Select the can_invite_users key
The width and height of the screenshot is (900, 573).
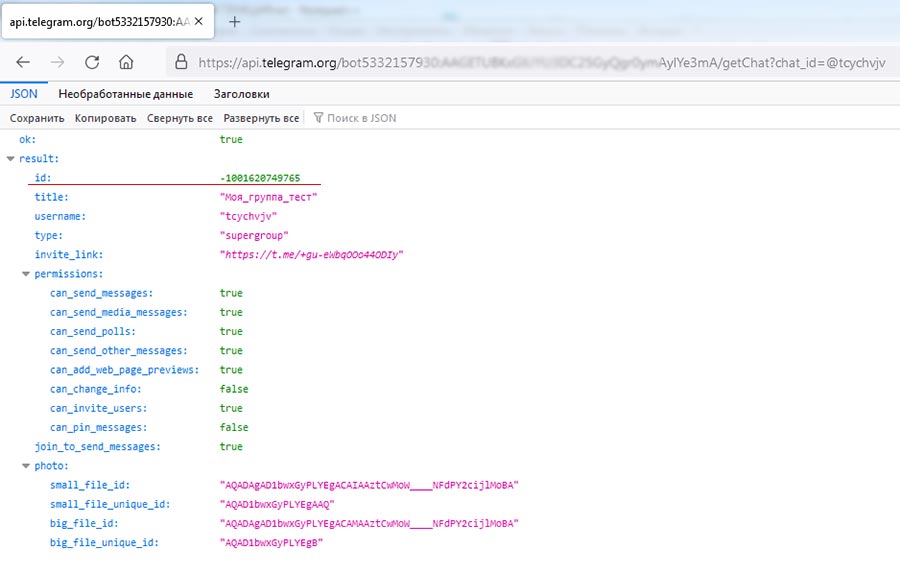[x=99, y=408]
